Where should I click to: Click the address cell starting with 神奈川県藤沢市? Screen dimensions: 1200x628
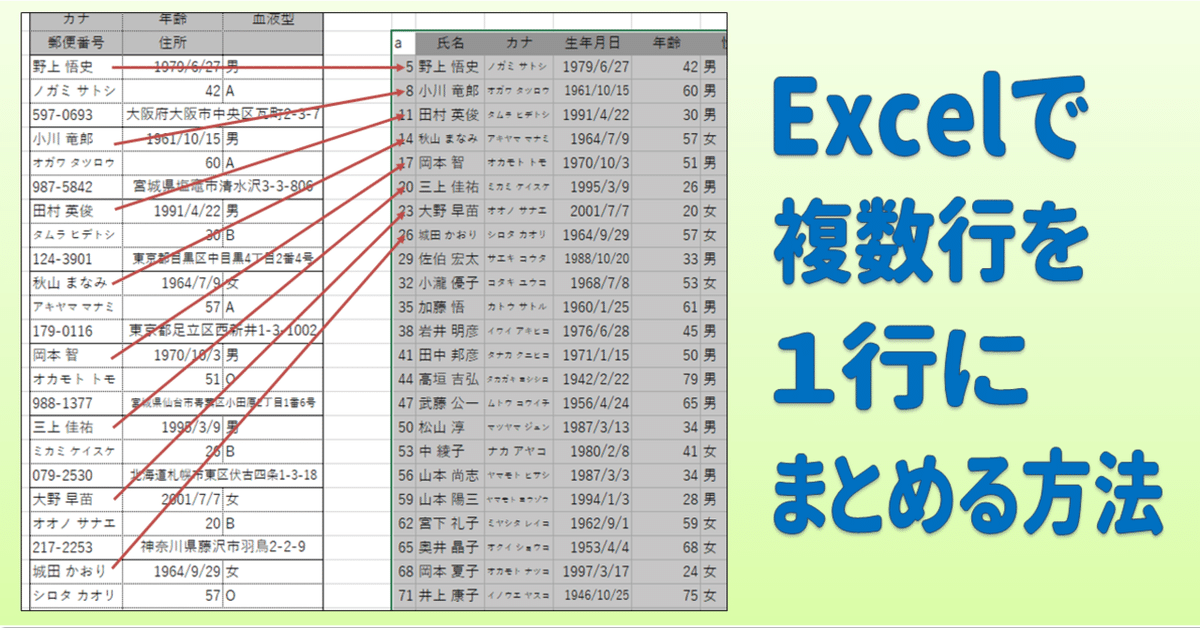coord(222,547)
